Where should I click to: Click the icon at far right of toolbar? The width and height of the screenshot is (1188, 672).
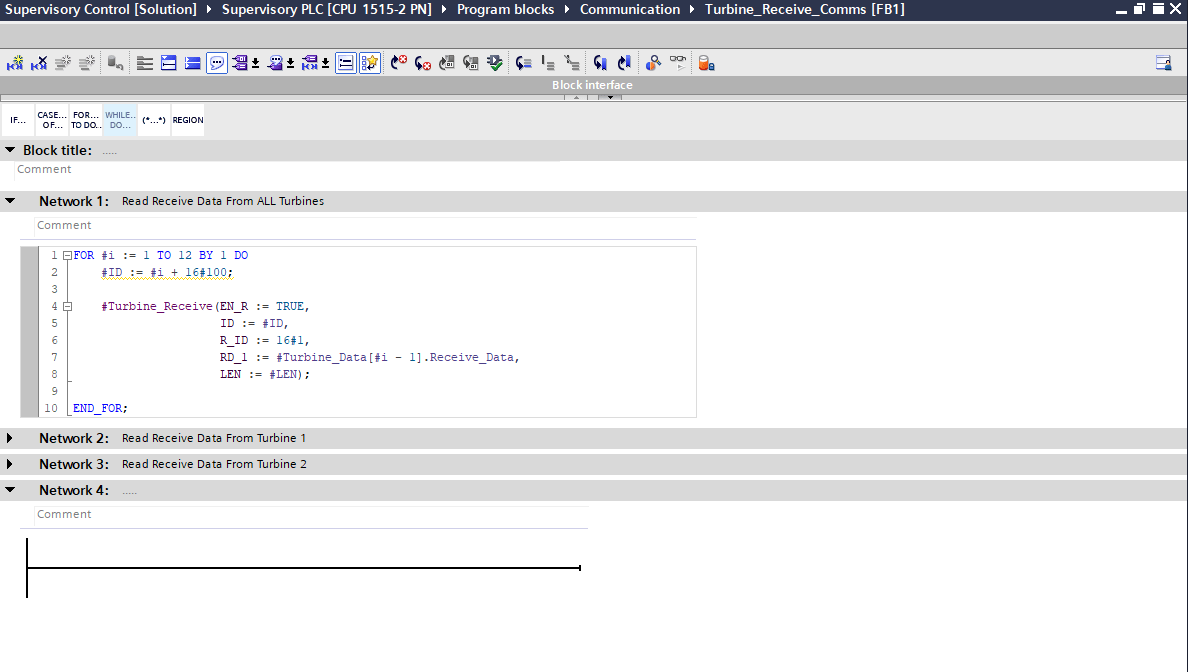(x=1163, y=63)
